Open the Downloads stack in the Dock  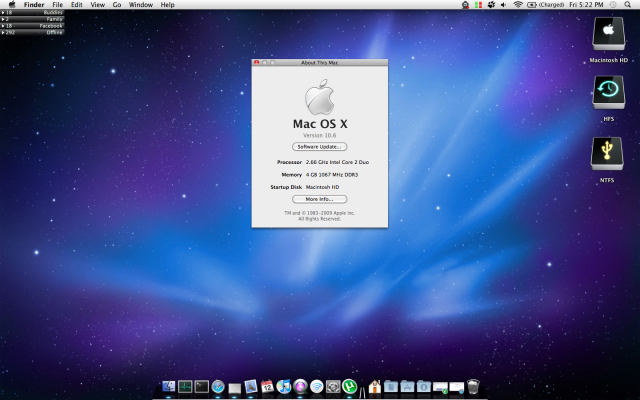tap(424, 387)
